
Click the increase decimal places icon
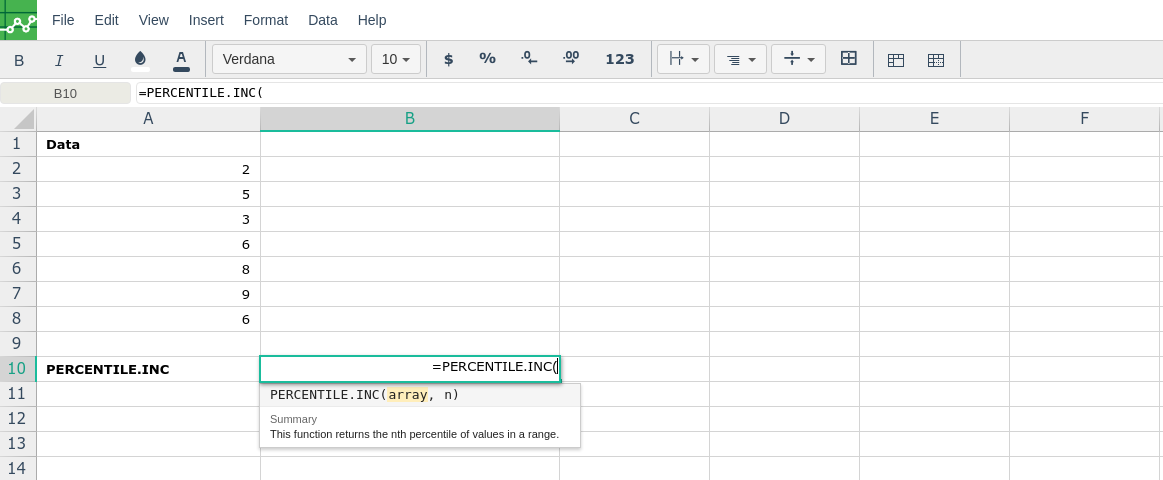[x=571, y=59]
